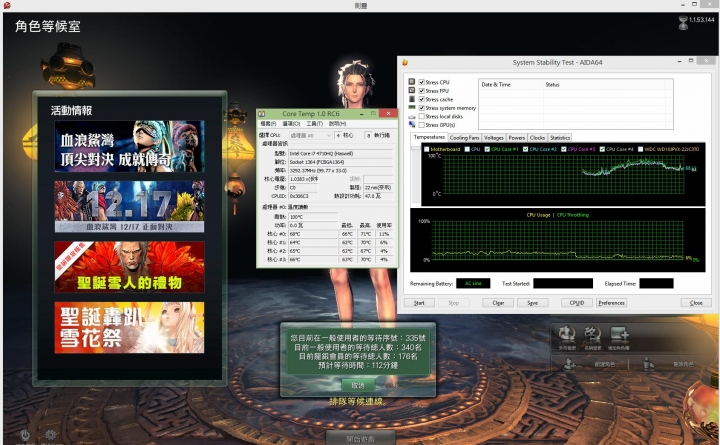Click the create character icon with plus sign
The image size is (720, 445).
point(570,364)
